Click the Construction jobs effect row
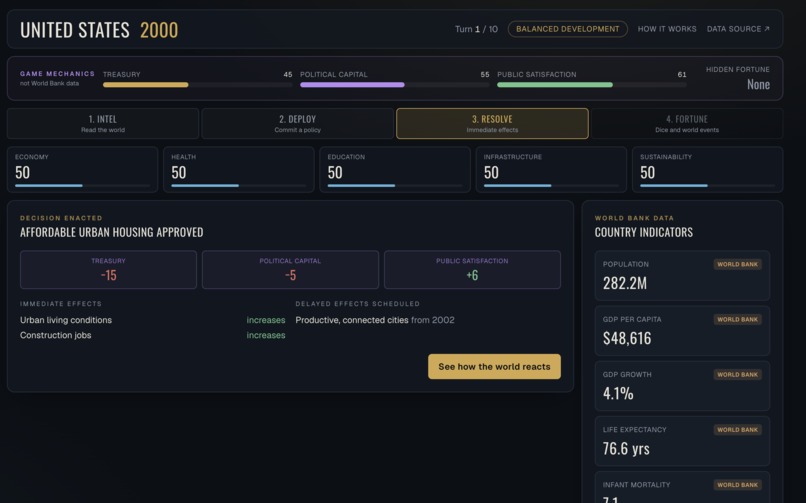 (x=153, y=335)
